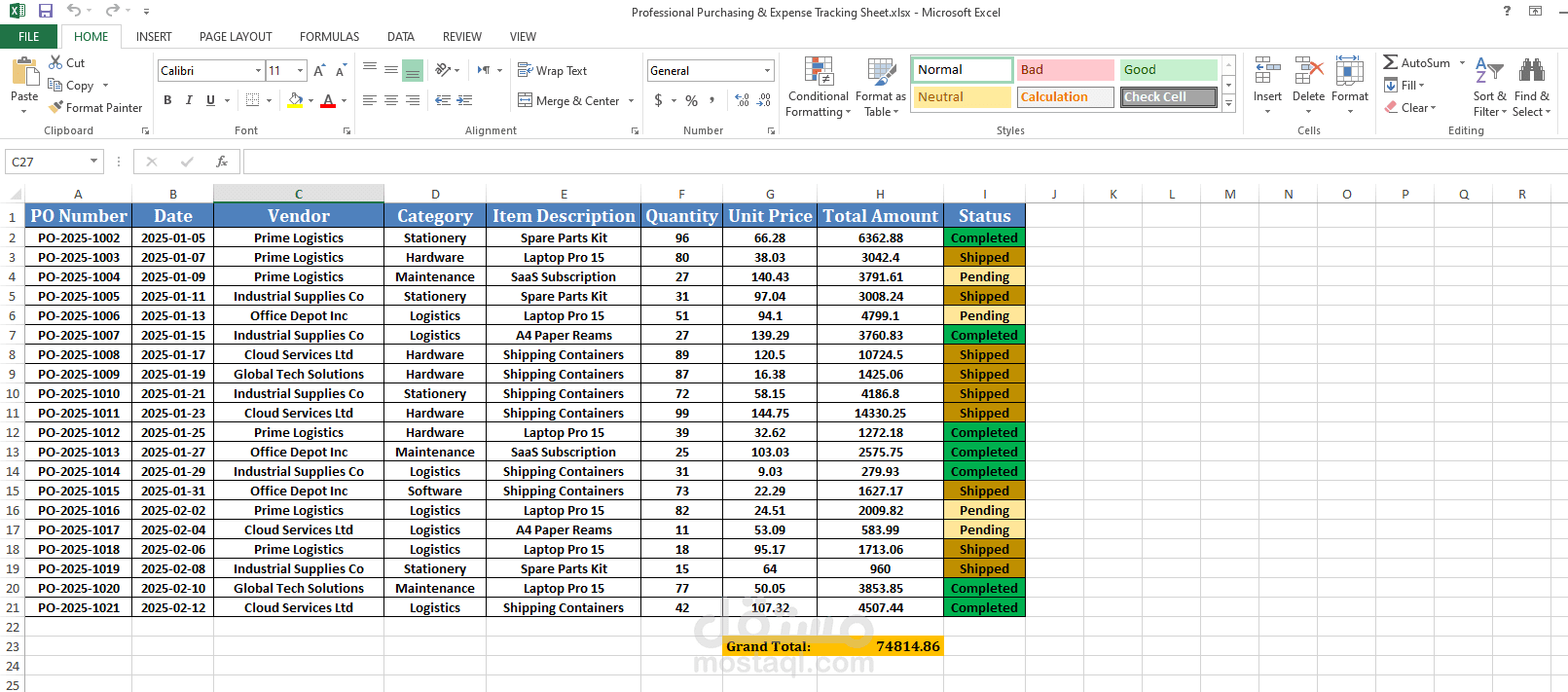Click the Undo arrow icon
This screenshot has width=1568, height=692.
74,11
